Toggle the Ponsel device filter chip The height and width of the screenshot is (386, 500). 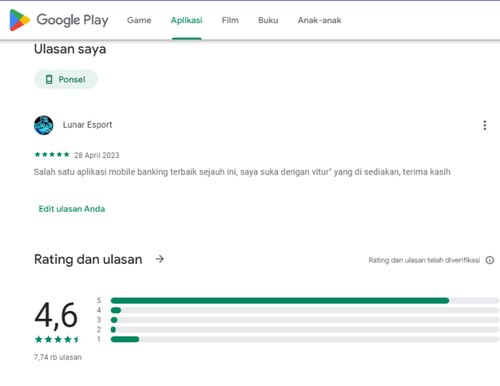pyautogui.click(x=66, y=79)
